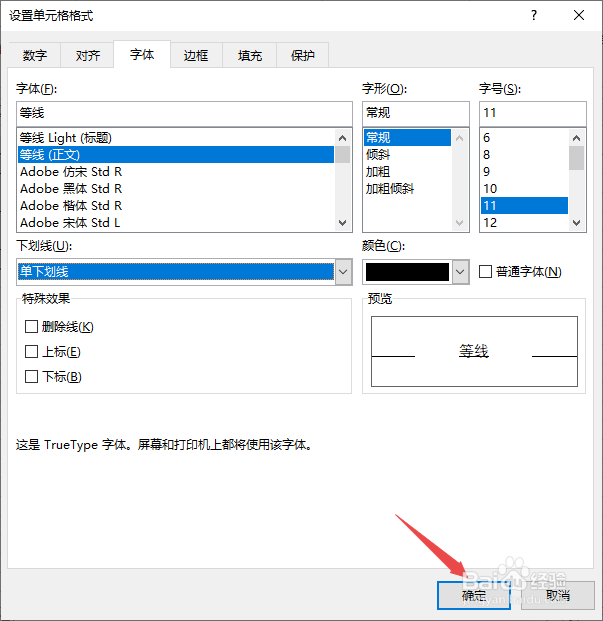Select Adobe 黑体 Std R font

click(176, 189)
